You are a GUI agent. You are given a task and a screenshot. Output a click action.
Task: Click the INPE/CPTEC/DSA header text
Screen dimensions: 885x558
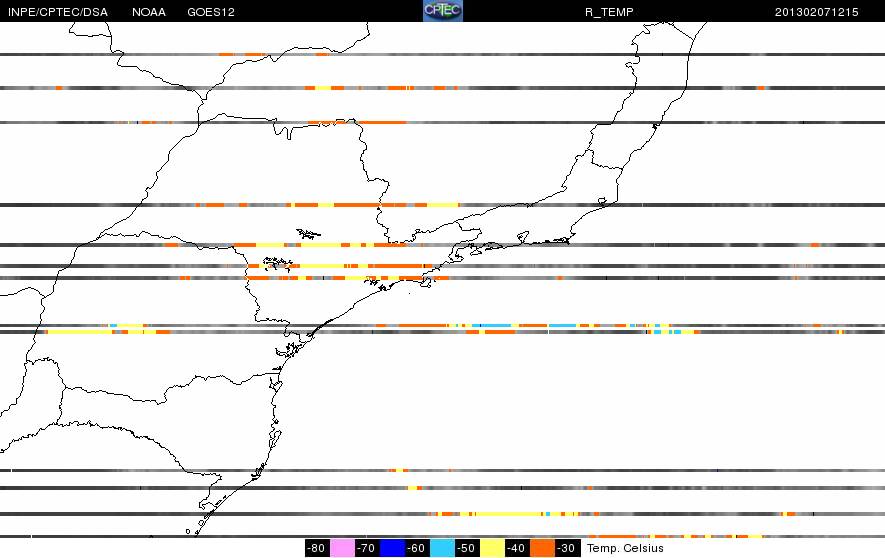[58, 12]
